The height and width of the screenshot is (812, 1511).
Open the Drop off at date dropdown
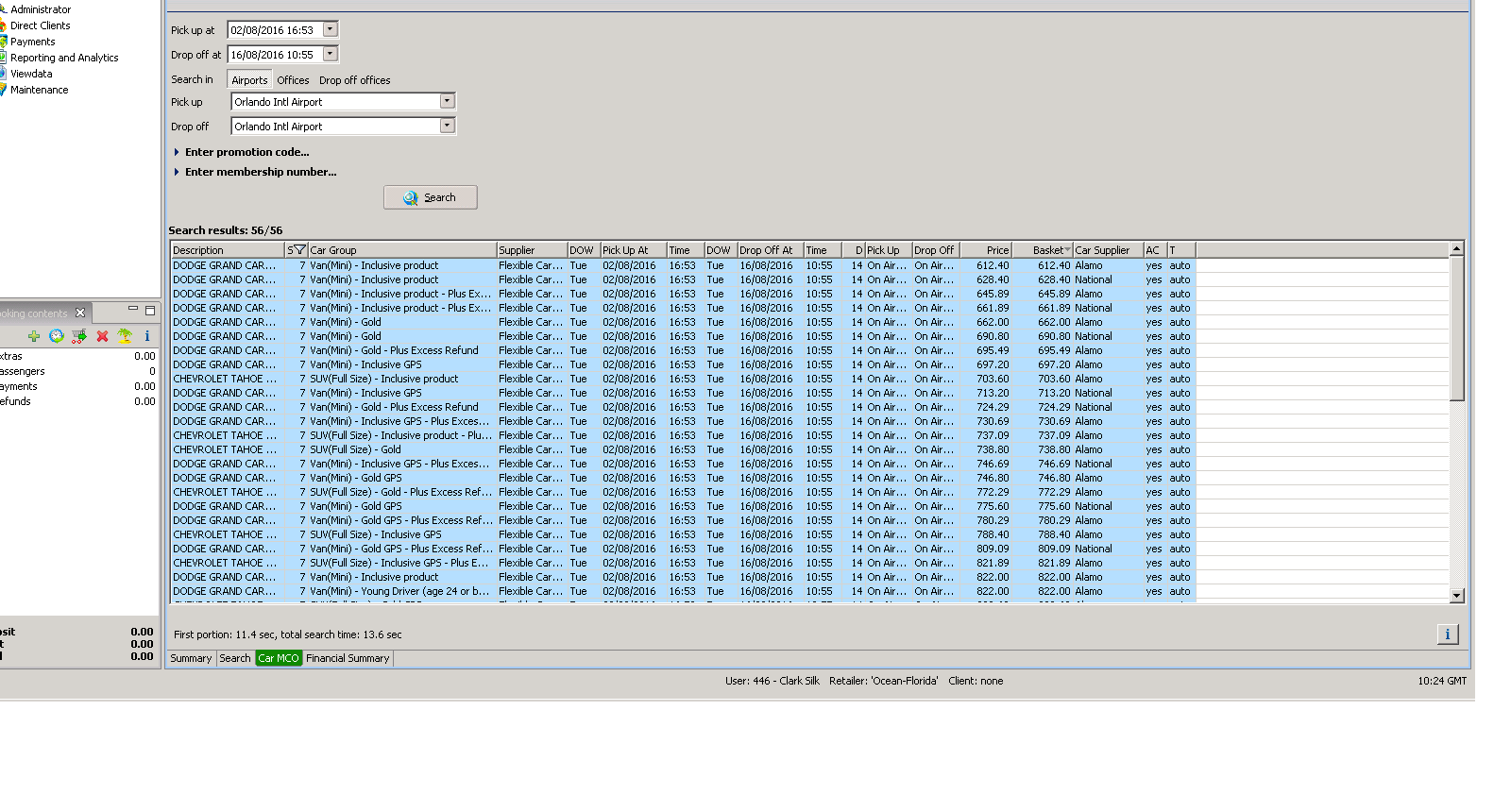tap(331, 54)
